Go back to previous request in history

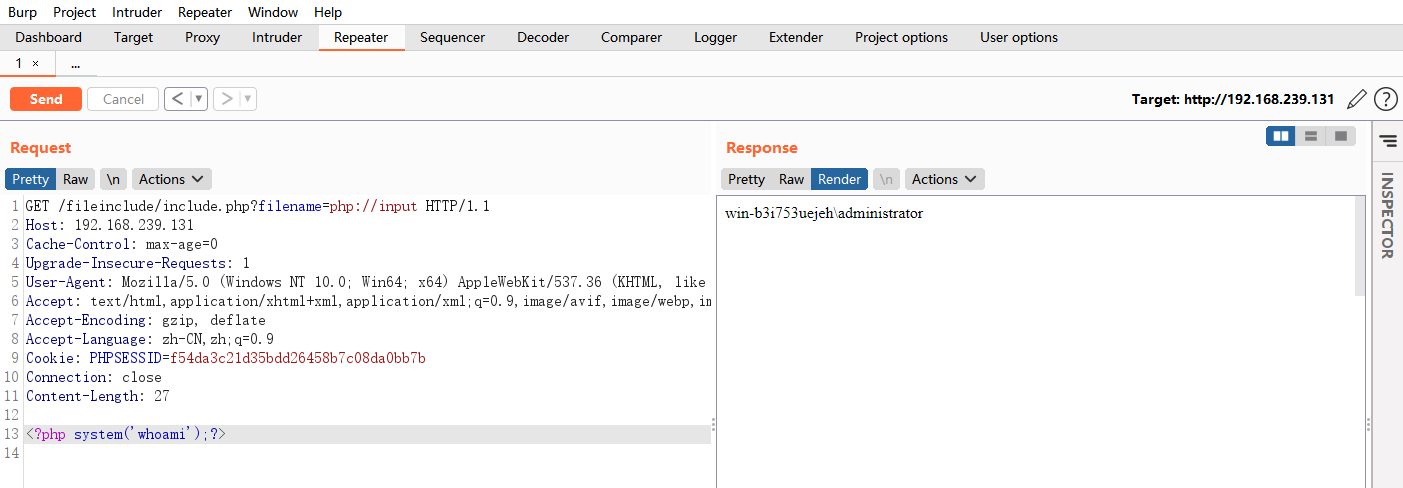(x=177, y=99)
